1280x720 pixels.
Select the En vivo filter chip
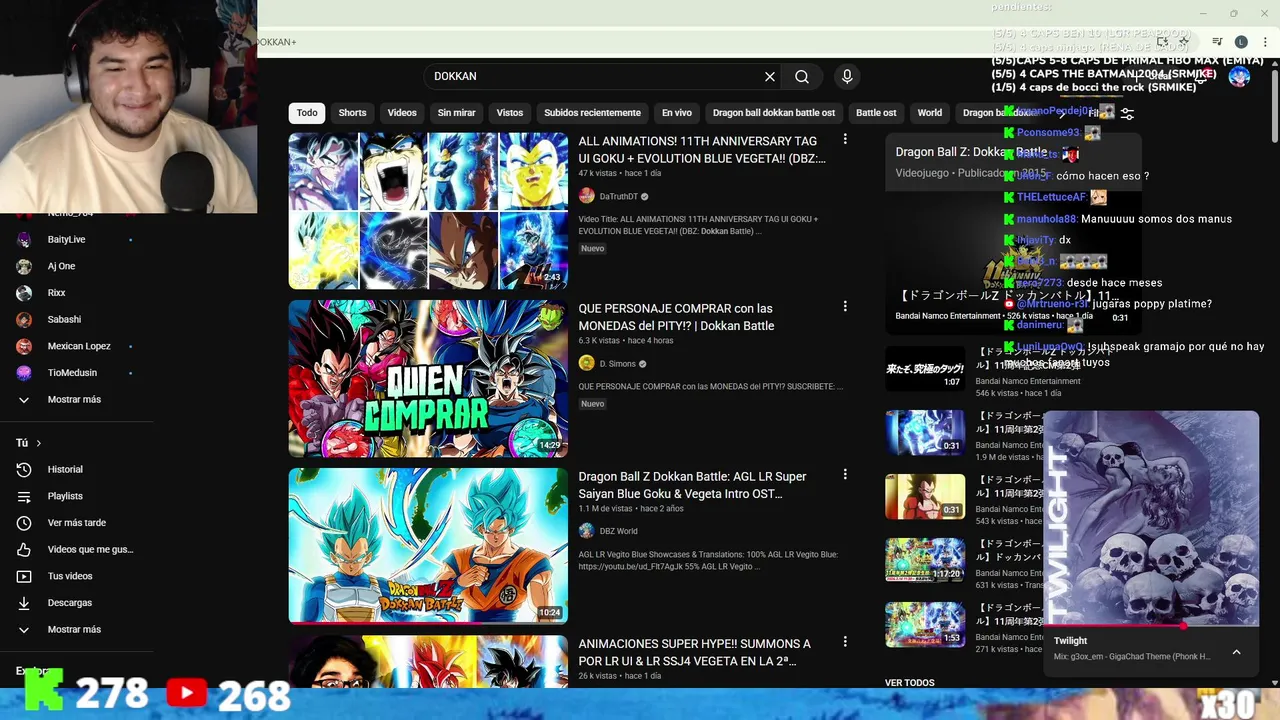(677, 113)
